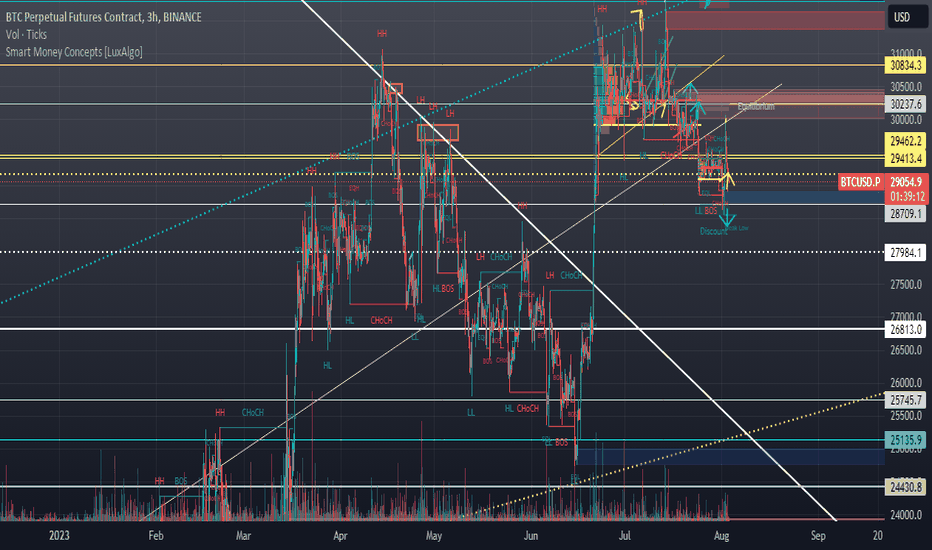Click the 2023 label on time axis

pos(59,536)
